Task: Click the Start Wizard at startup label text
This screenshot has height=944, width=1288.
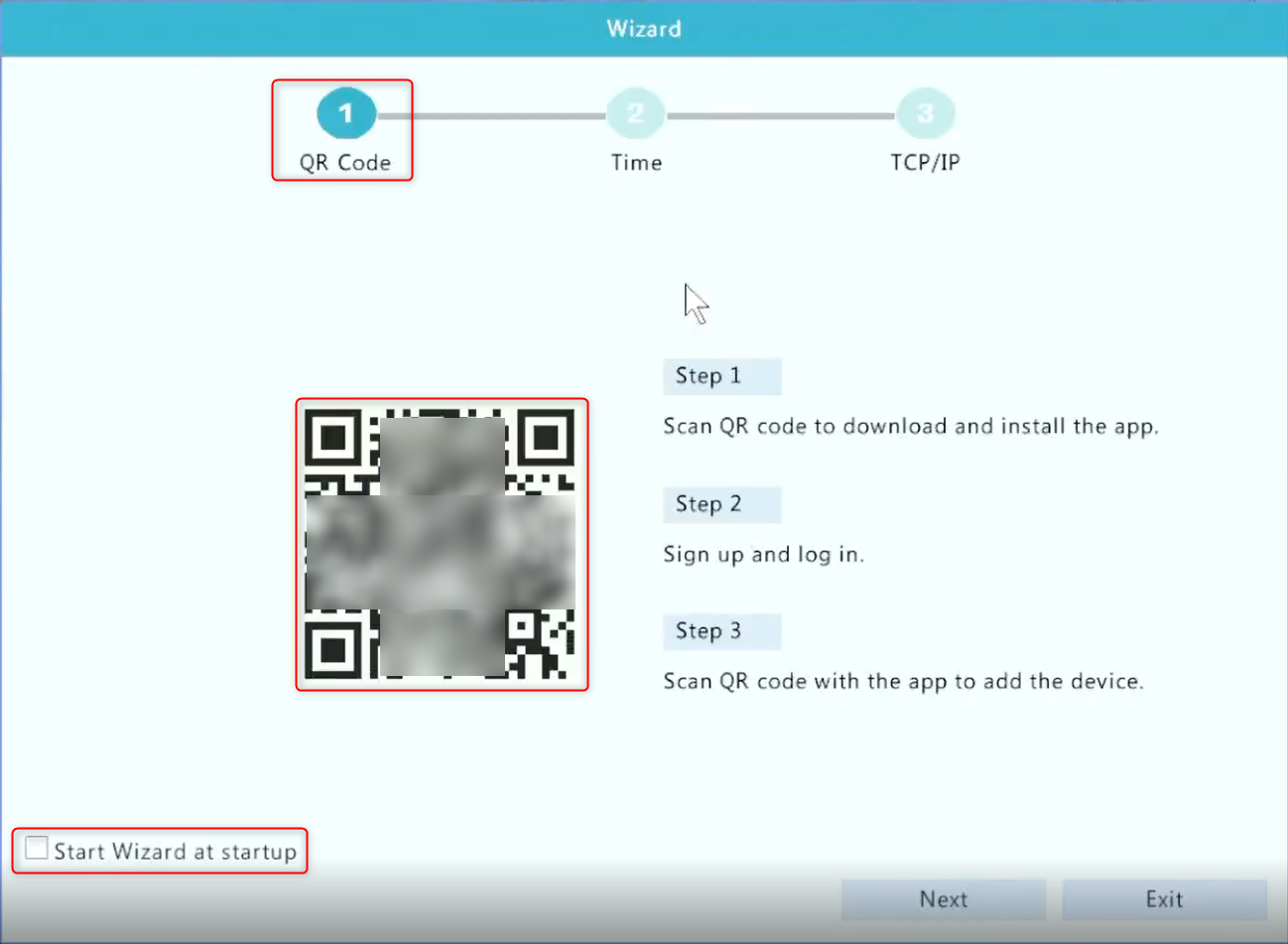Action: pyautogui.click(x=175, y=852)
